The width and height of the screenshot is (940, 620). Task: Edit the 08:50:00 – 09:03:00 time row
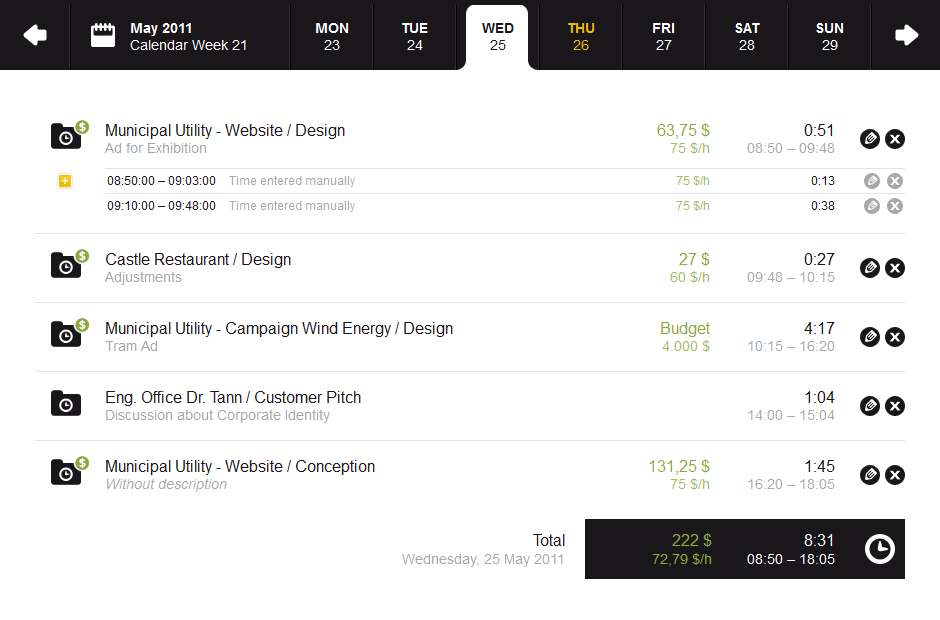[x=872, y=181]
